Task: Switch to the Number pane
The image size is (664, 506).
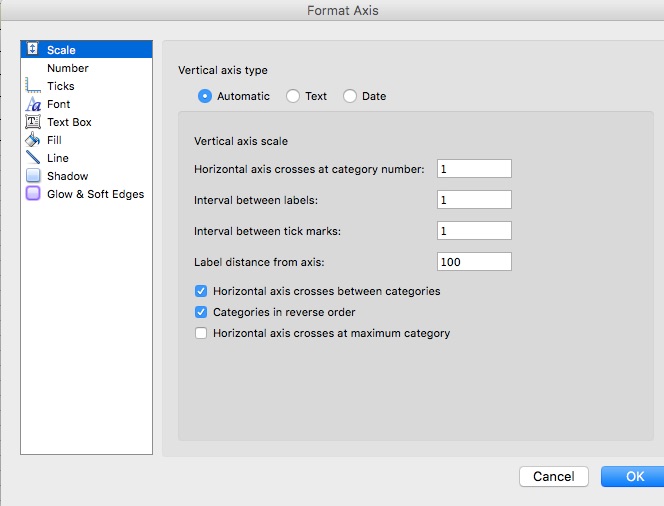Action: tap(68, 68)
